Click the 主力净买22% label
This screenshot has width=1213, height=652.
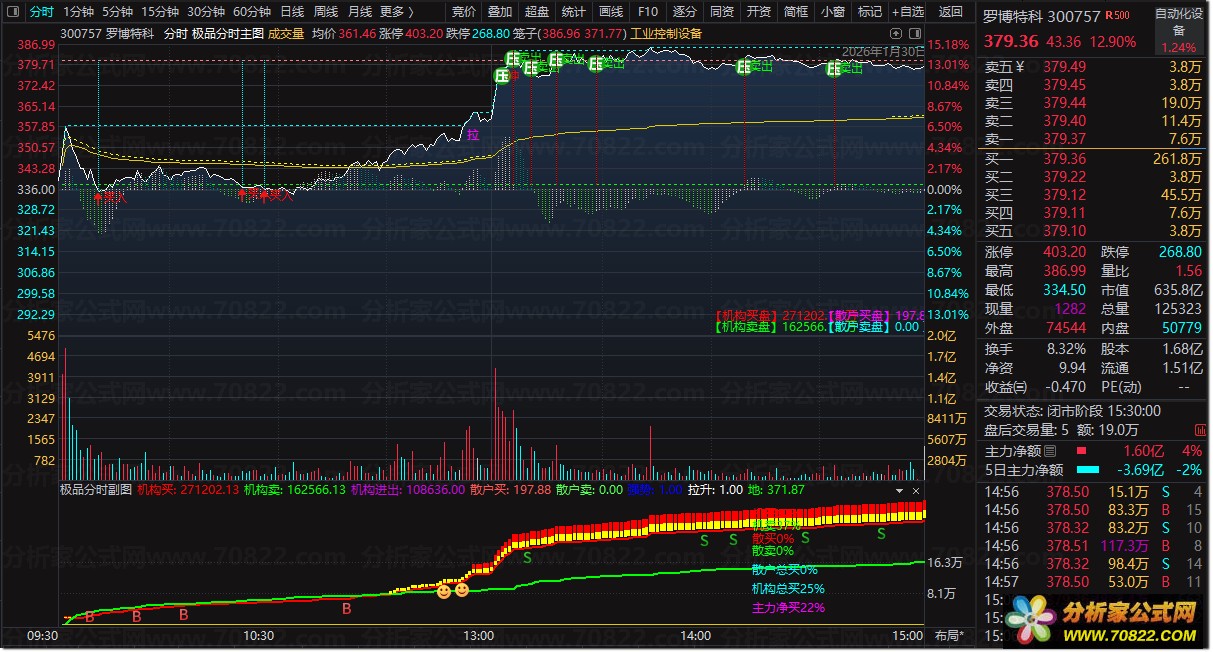788,607
